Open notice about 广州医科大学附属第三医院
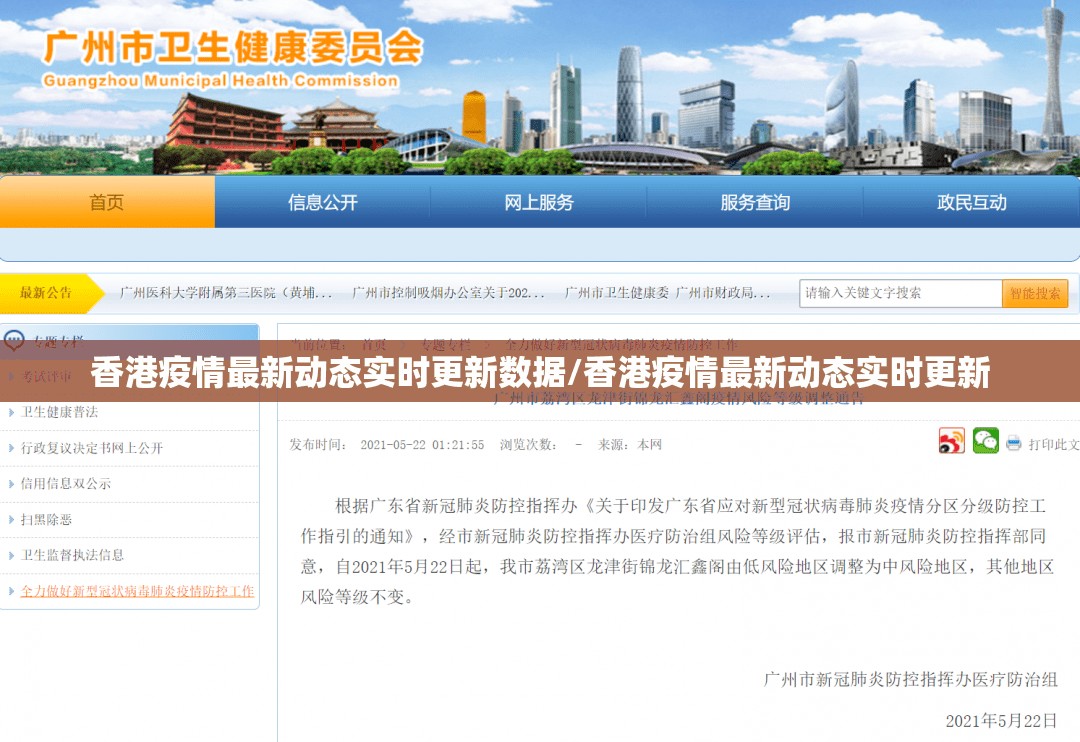This screenshot has width=1080, height=742. click(226, 293)
